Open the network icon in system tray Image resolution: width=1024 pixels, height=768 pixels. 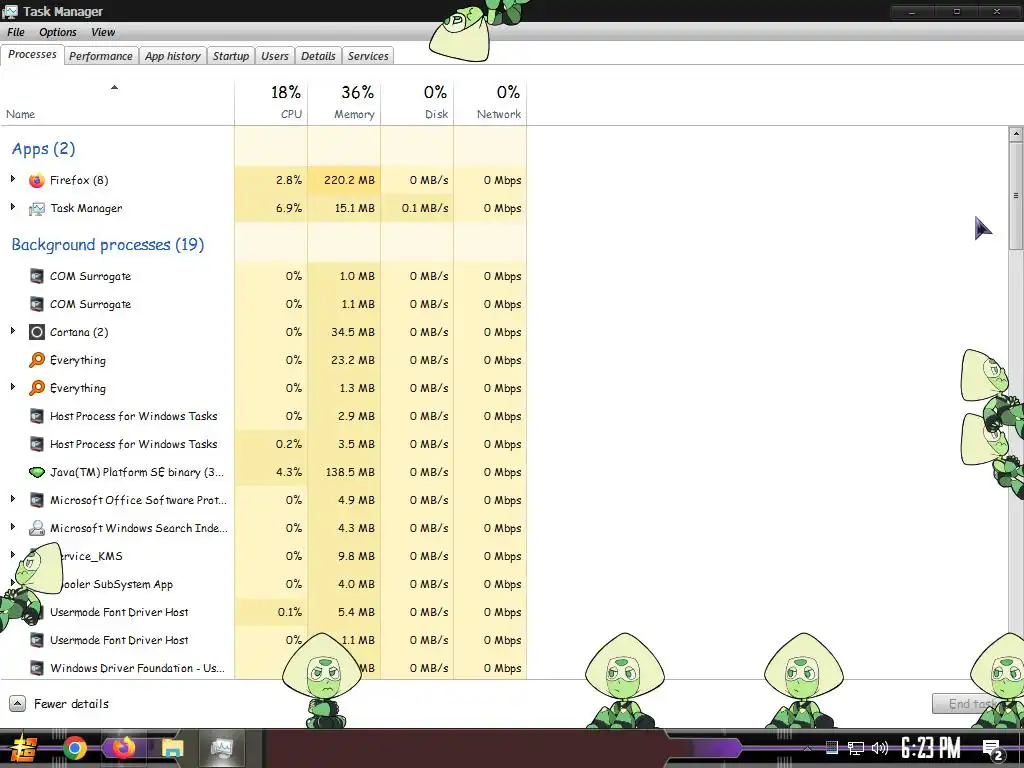(x=856, y=748)
